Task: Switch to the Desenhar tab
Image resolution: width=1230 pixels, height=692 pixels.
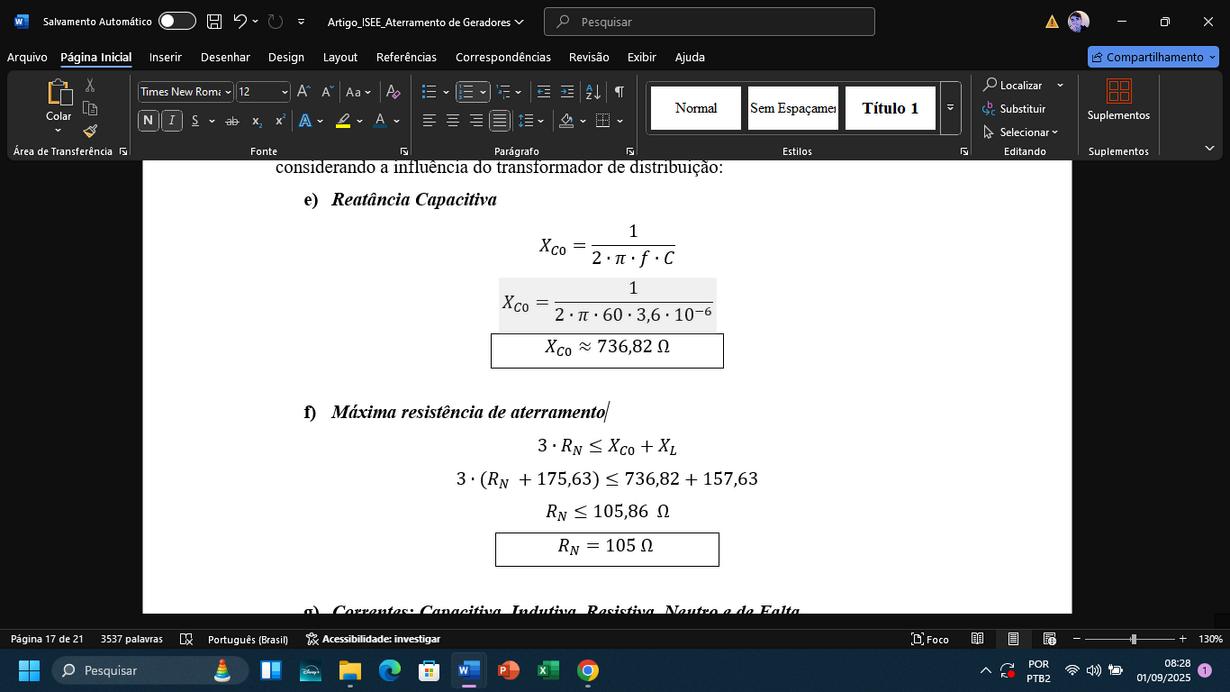Action: tap(225, 57)
